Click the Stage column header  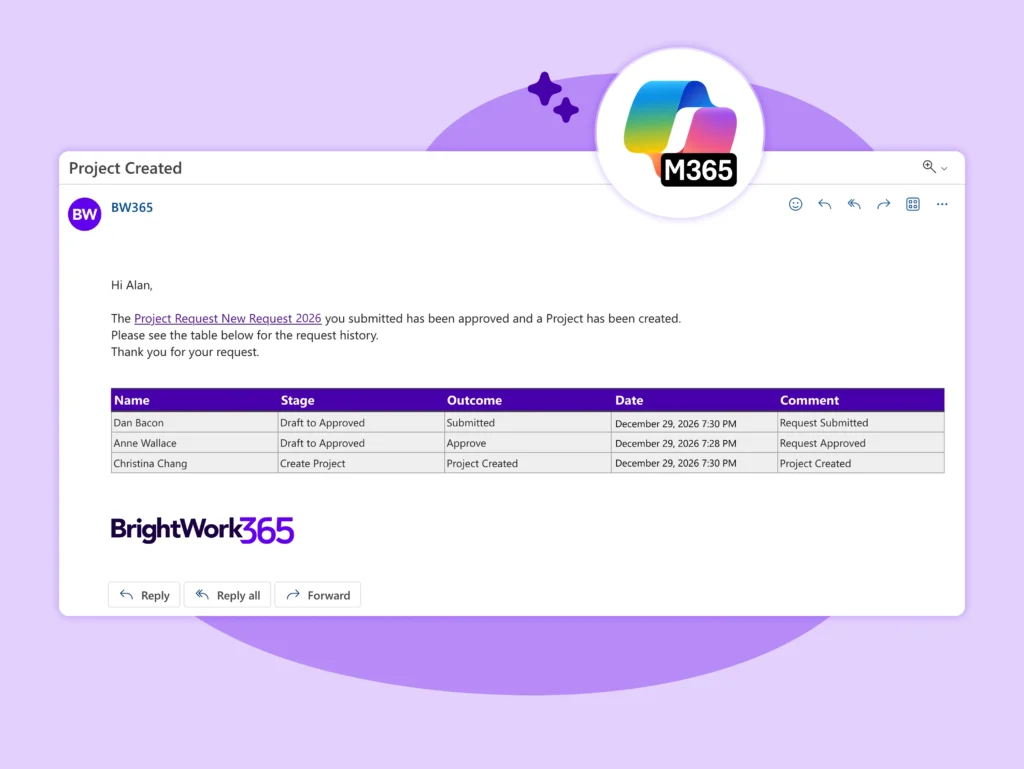[361, 400]
